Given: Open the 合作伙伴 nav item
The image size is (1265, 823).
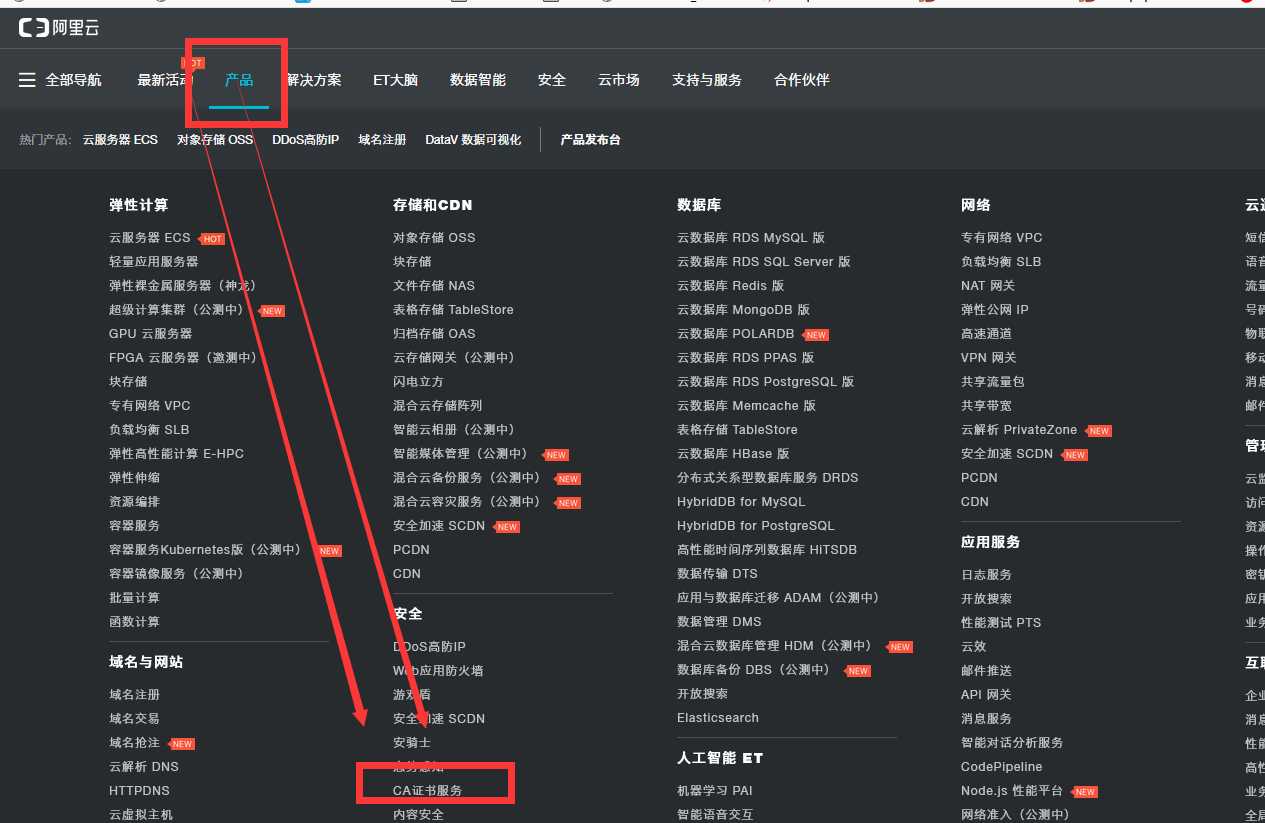Looking at the screenshot, I should click(x=802, y=80).
